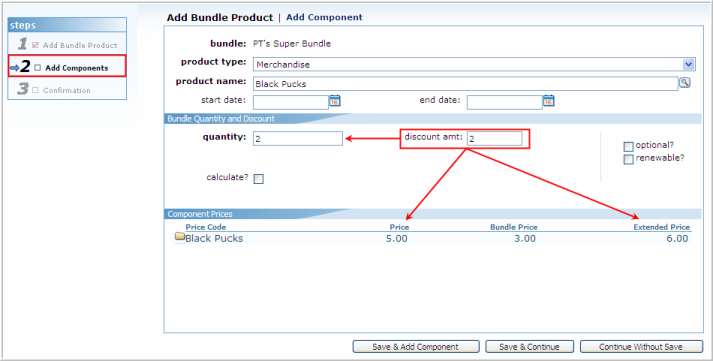The image size is (713, 361).
Task: Select step 2 Add Components
Action: (x=67, y=66)
